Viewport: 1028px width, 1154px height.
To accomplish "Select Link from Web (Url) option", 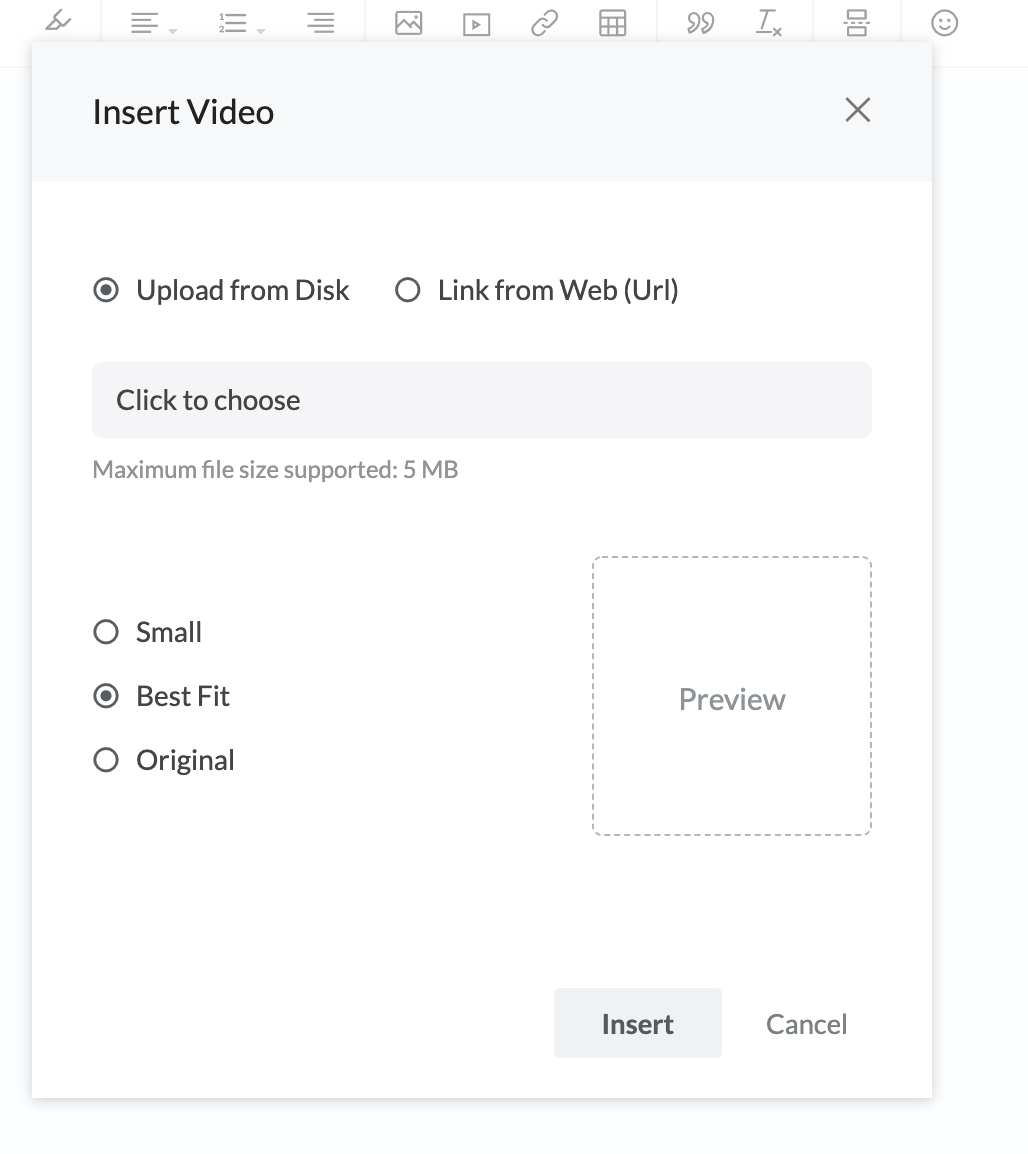I will 536,290.
